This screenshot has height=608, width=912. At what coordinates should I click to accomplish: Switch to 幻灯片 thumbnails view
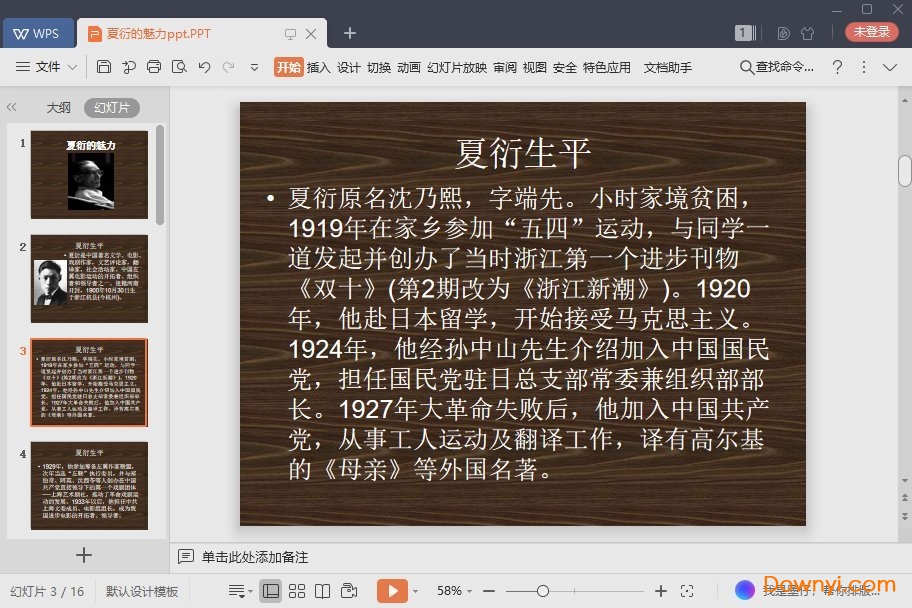click(x=112, y=108)
